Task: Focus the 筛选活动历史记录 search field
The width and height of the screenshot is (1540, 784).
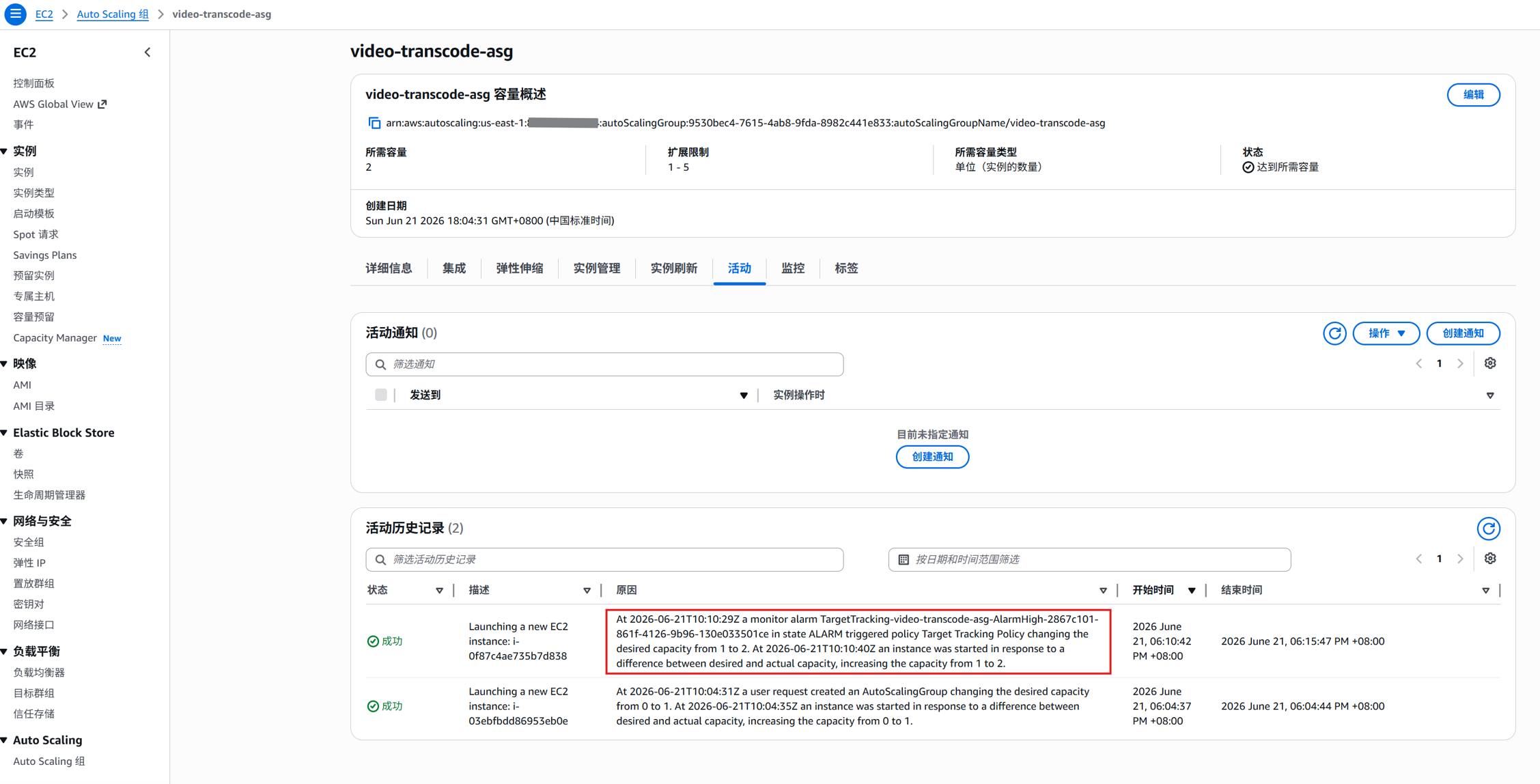Action: (604, 560)
